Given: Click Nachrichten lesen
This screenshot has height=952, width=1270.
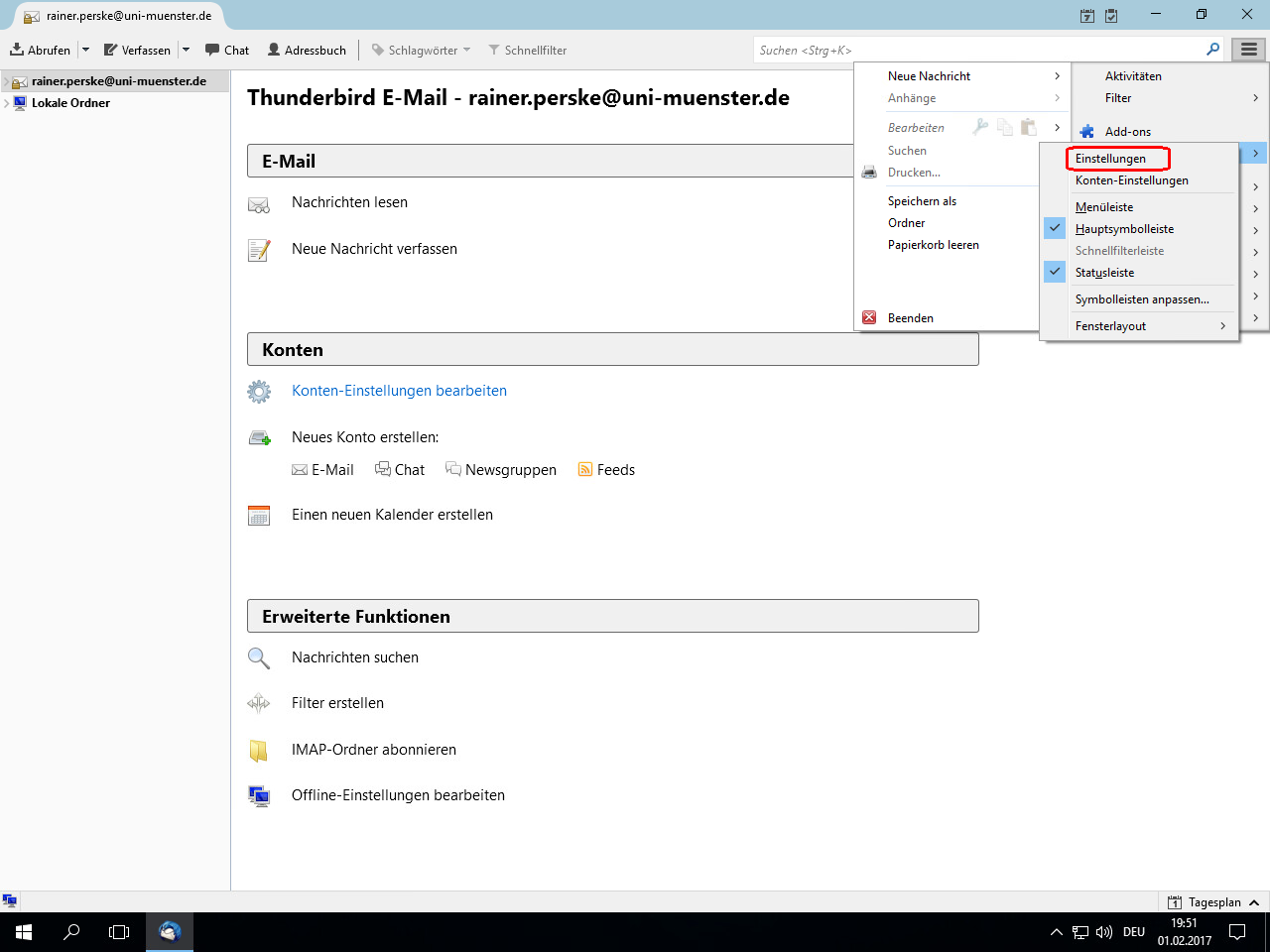Looking at the screenshot, I should tap(349, 202).
